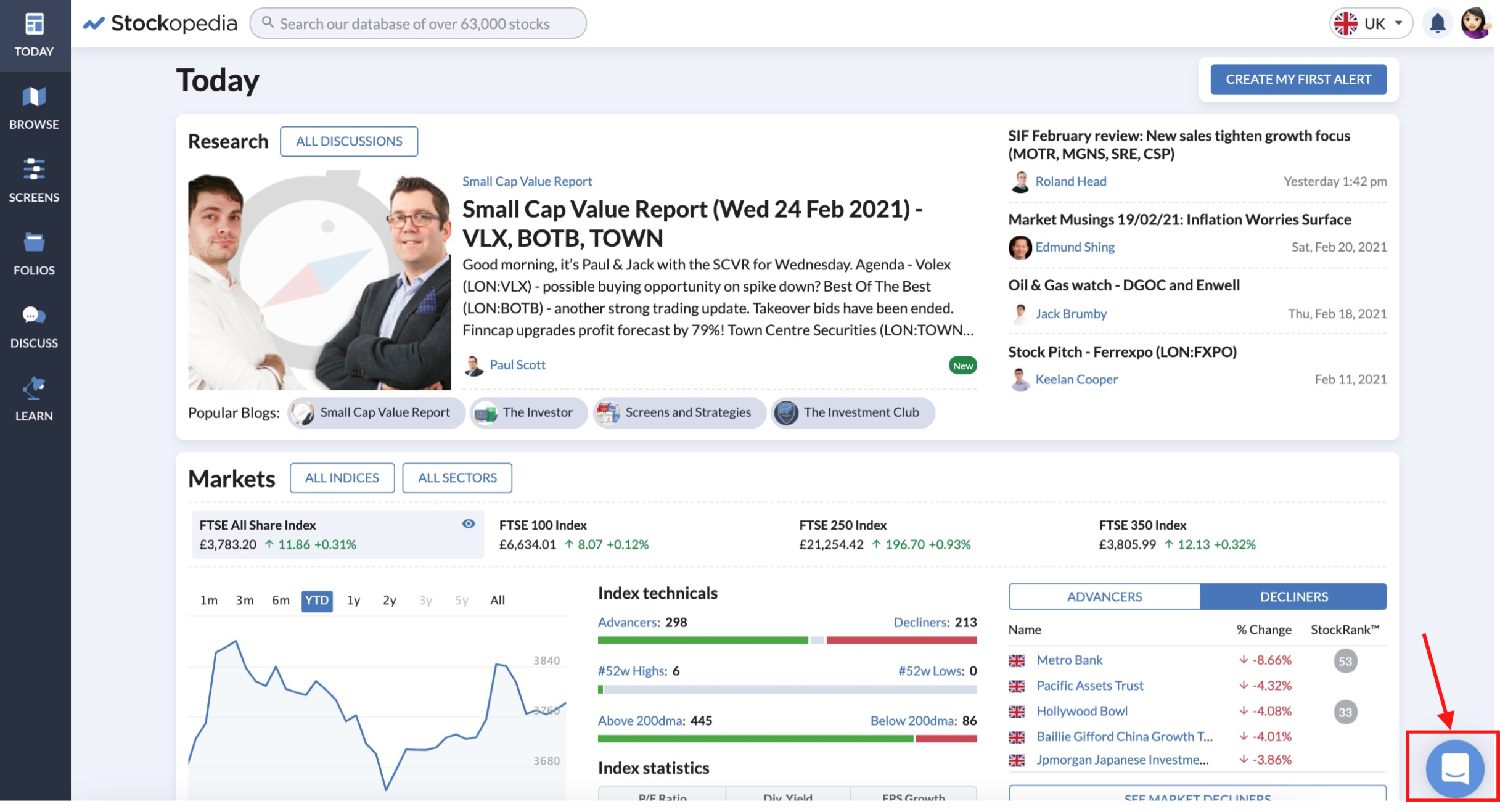1500x812 pixels.
Task: Select the 3m chart range
Action: [245, 601]
